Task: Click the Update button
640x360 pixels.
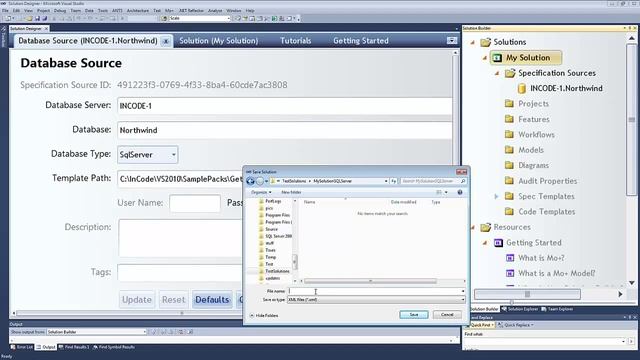Action: [x=137, y=300]
